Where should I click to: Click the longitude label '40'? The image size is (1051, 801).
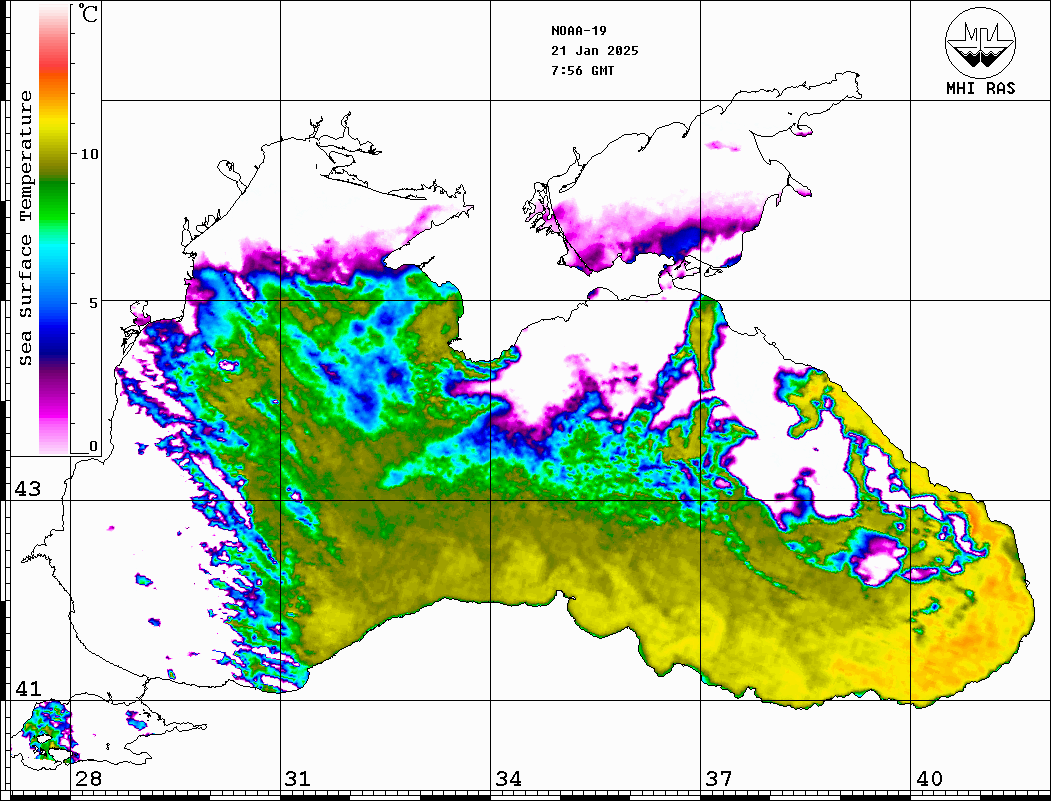coord(929,778)
